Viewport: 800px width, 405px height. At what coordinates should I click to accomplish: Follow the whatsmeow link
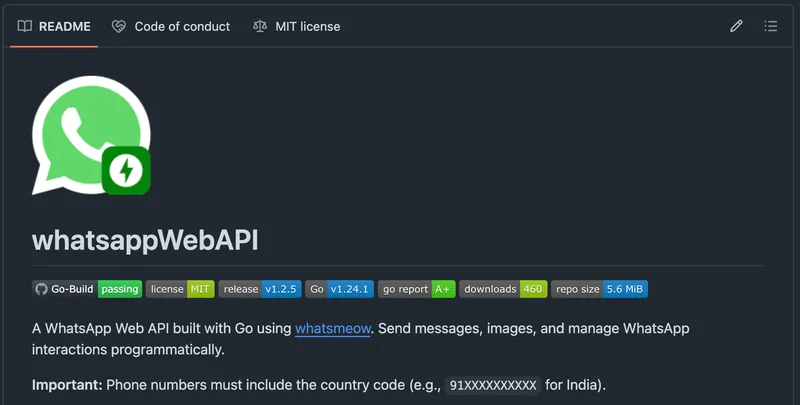[x=333, y=328]
